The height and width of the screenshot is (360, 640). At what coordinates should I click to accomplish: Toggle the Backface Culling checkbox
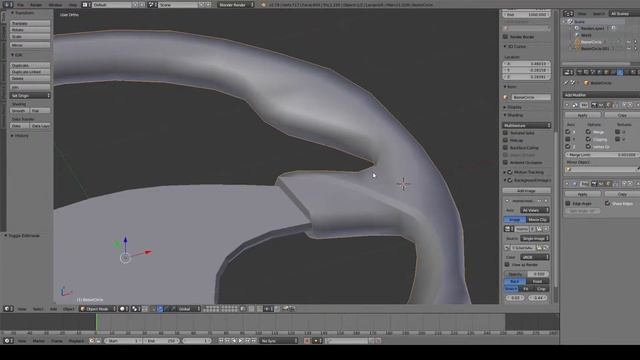pyautogui.click(x=505, y=147)
